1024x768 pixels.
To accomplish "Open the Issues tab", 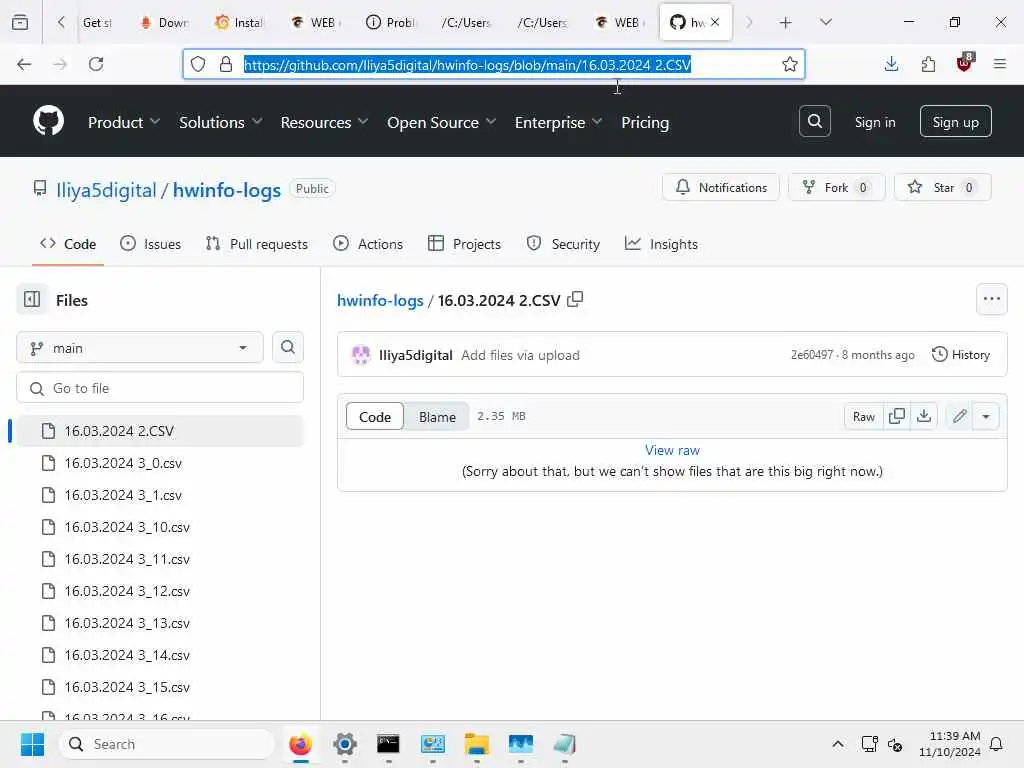I will point(151,244).
